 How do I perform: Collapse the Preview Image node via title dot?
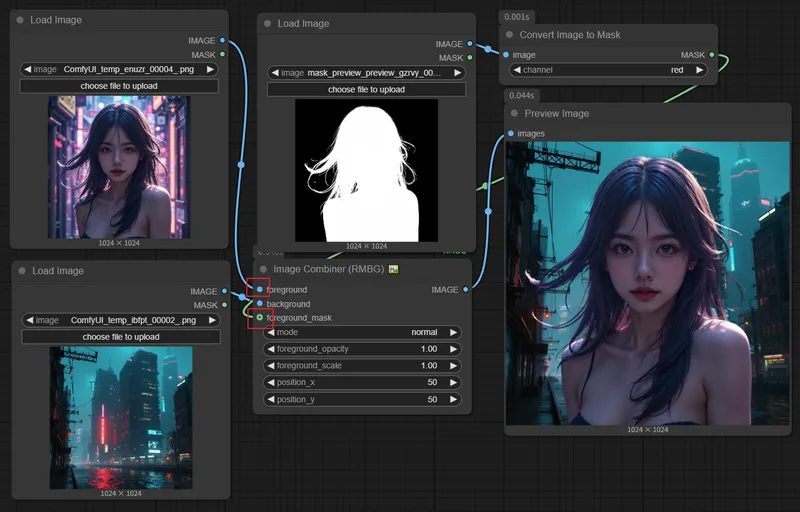[x=513, y=114]
